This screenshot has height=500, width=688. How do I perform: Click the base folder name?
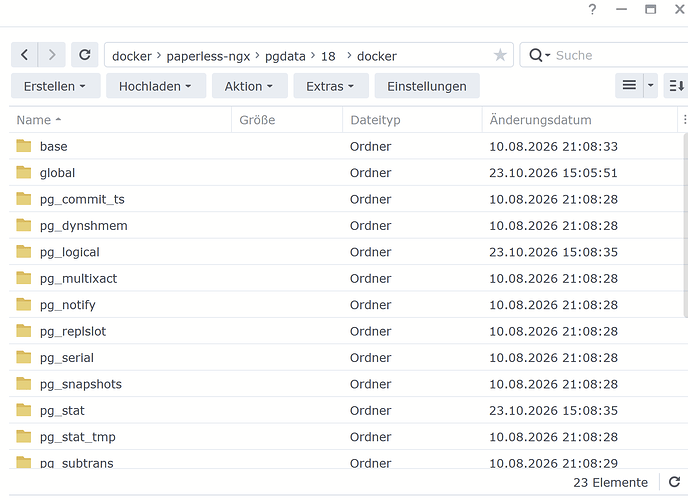pos(54,146)
